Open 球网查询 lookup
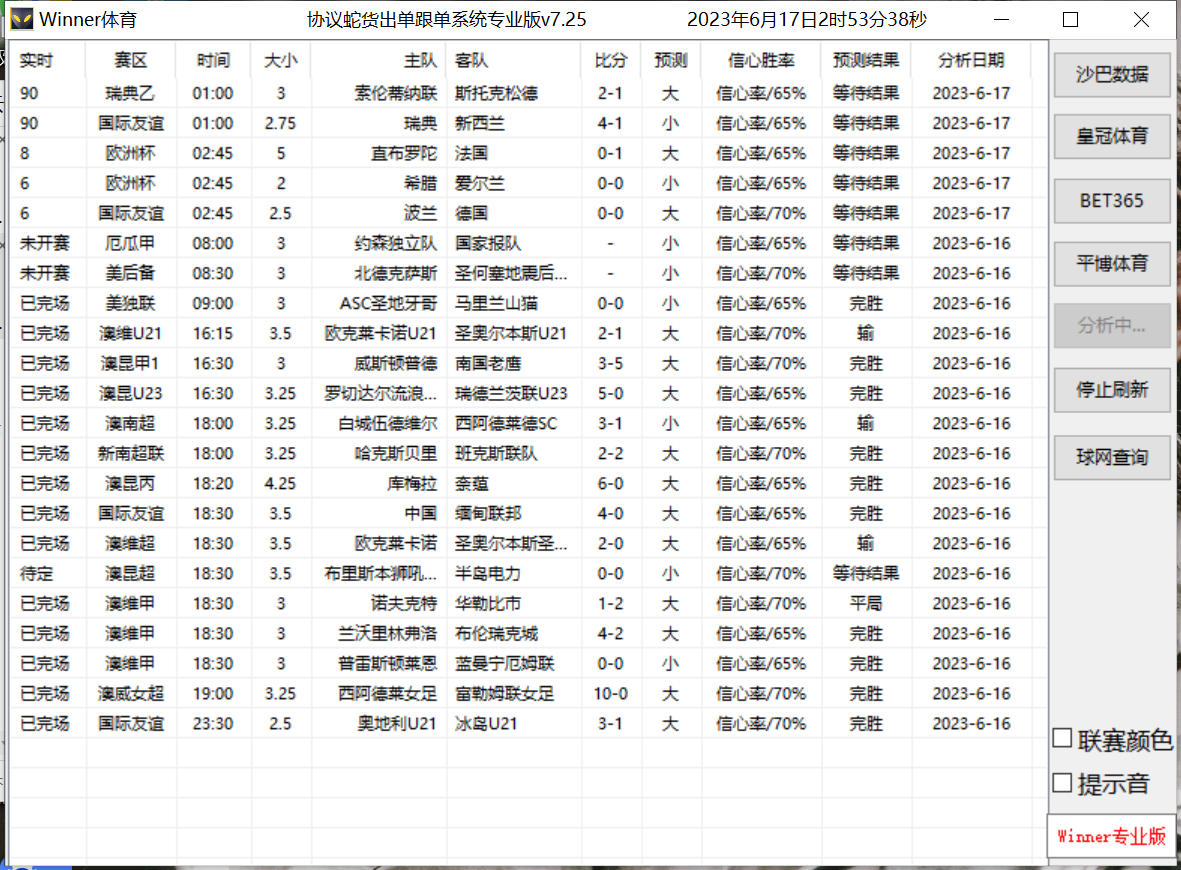 tap(1112, 457)
